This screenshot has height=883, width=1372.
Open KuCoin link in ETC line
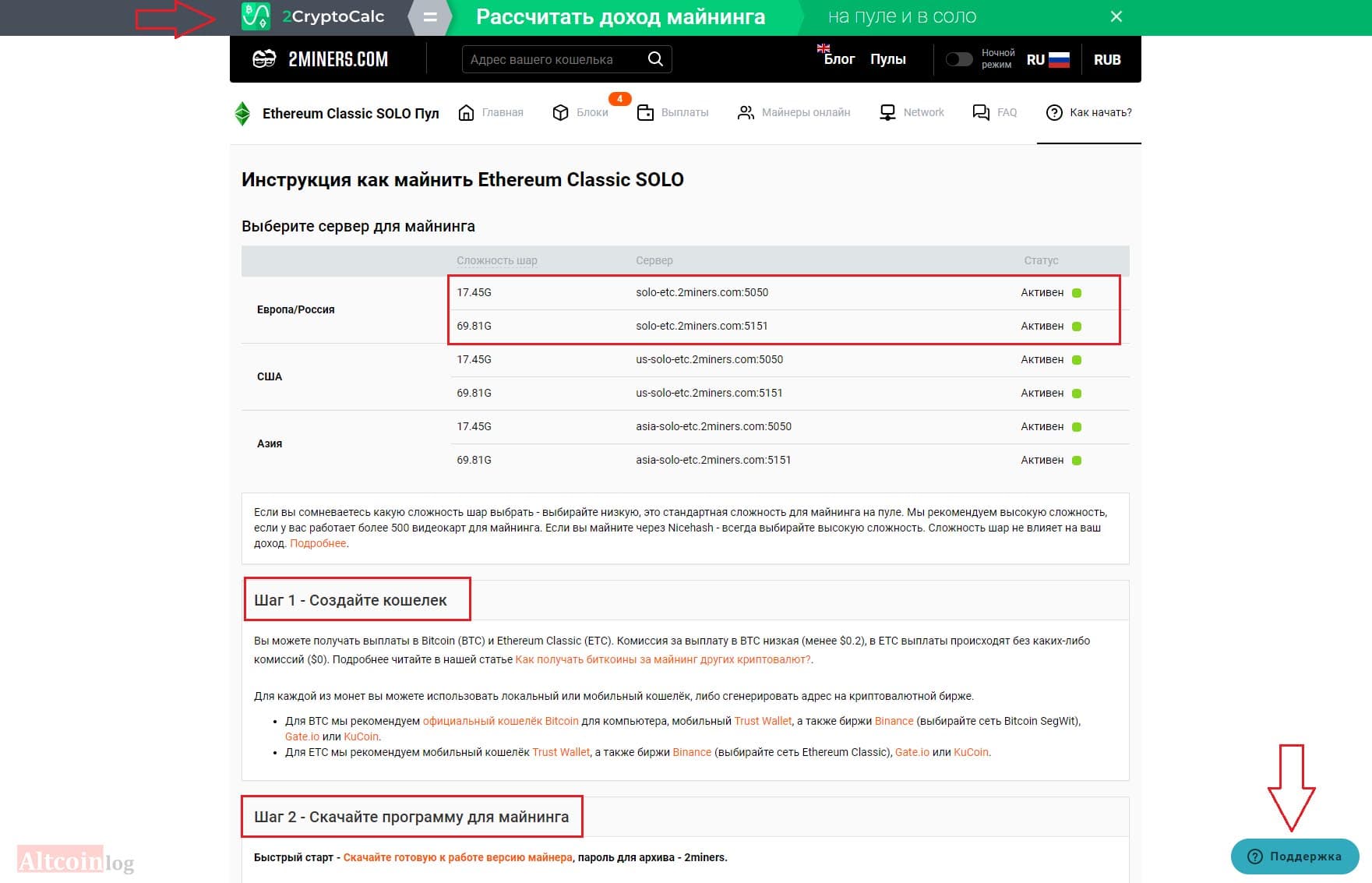click(972, 752)
